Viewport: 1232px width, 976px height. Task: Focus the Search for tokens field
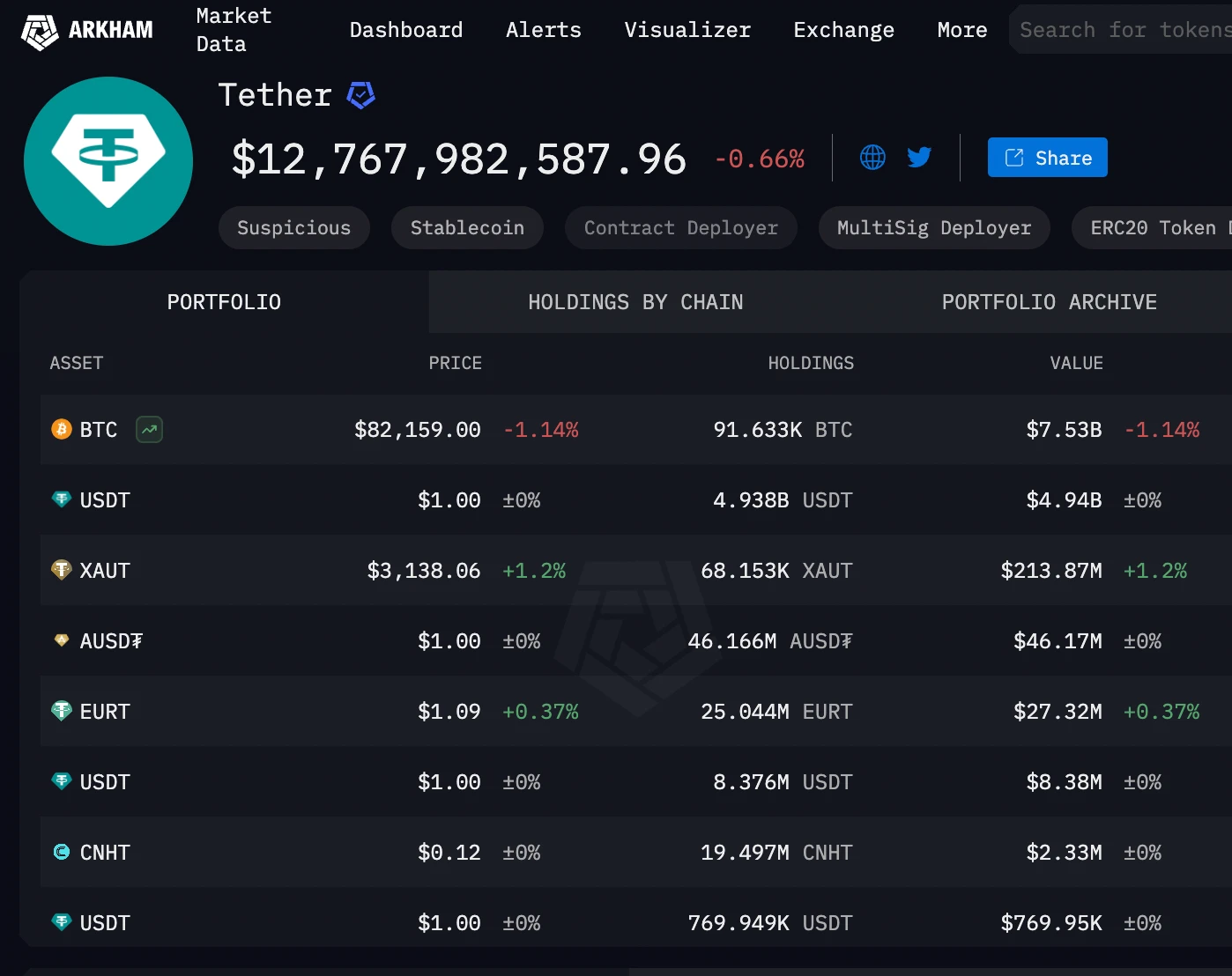(x=1121, y=30)
